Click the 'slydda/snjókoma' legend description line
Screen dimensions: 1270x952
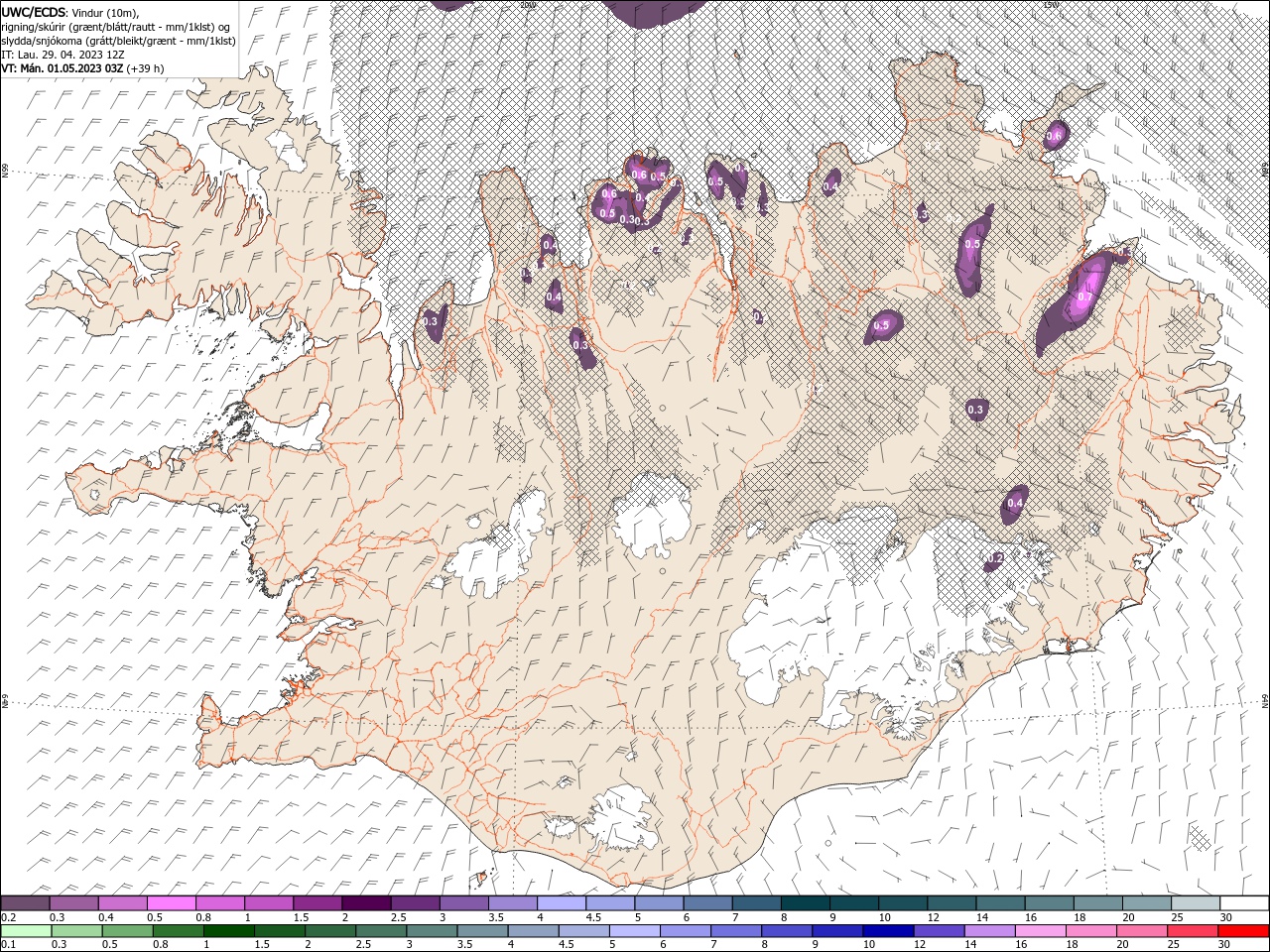click(117, 41)
